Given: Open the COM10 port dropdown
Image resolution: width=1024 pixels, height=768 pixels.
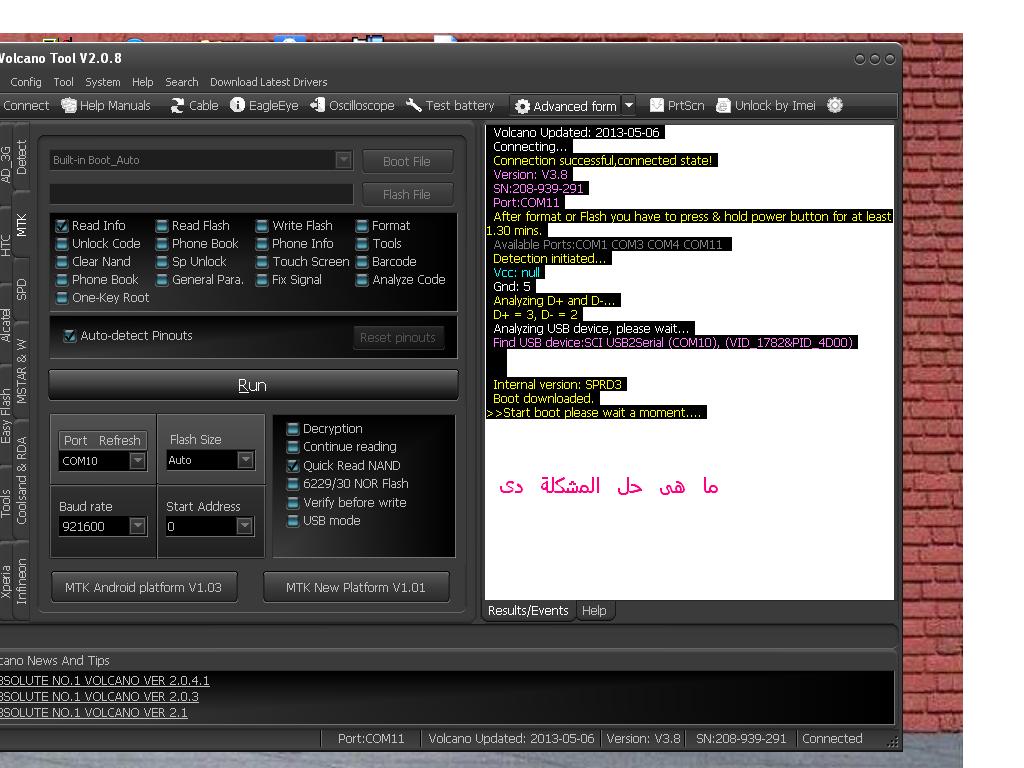Looking at the screenshot, I should point(137,460).
